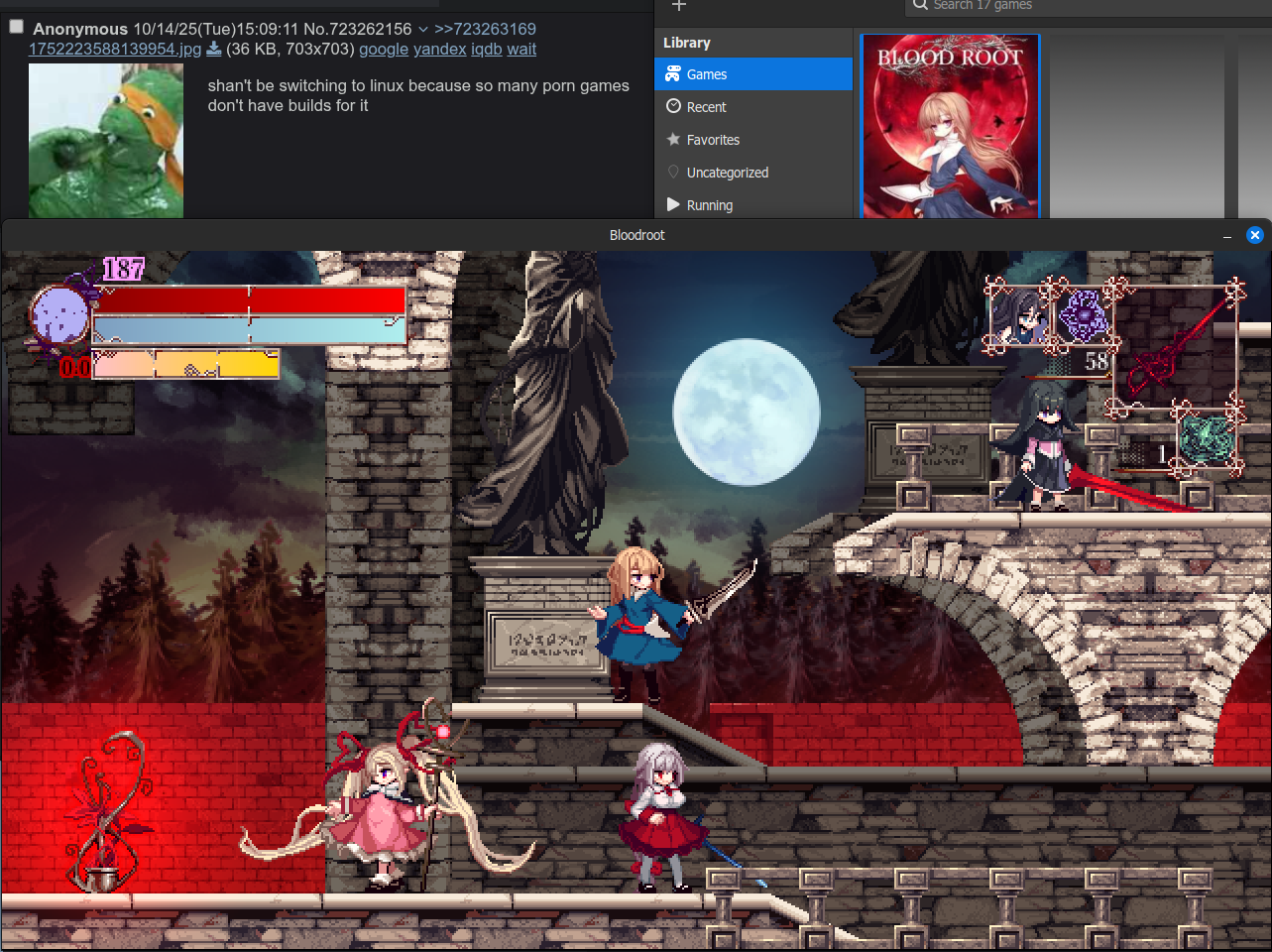1272x952 pixels.
Task: Open the iqdb reverse search link
Action: pyautogui.click(x=487, y=49)
